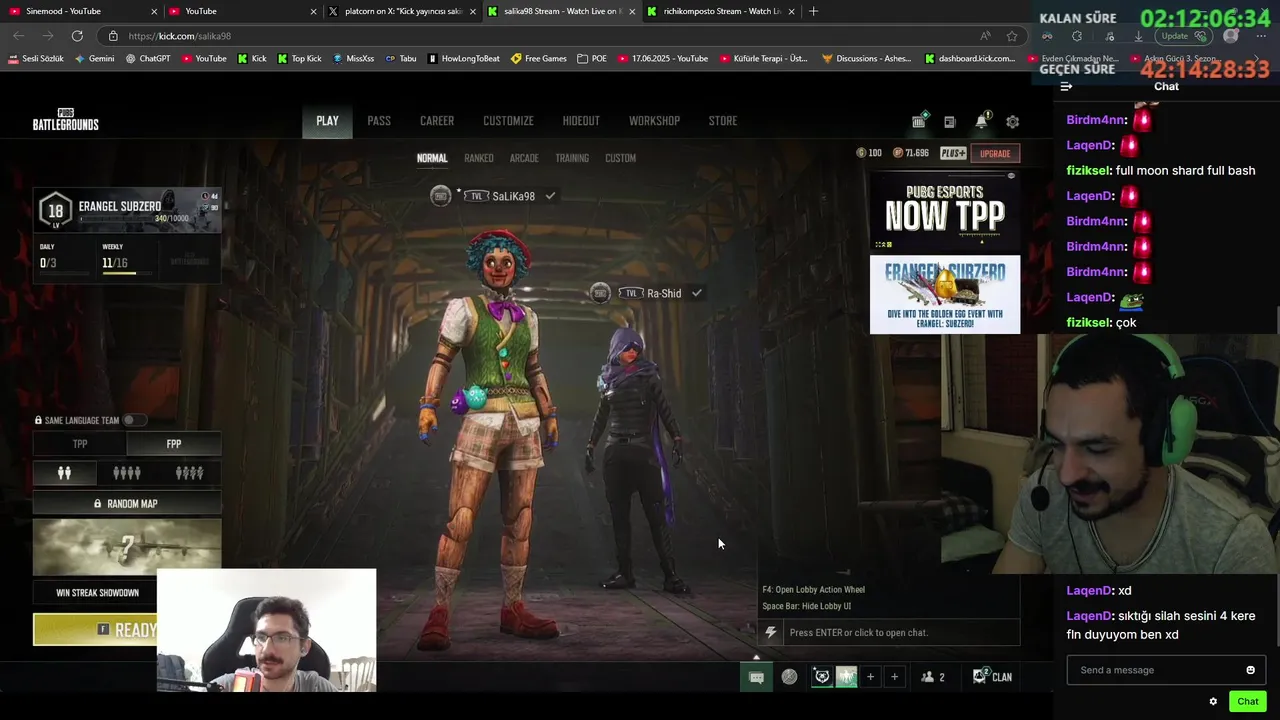Switch perspective to FPP
The width and height of the screenshot is (1280, 720).
point(174,444)
